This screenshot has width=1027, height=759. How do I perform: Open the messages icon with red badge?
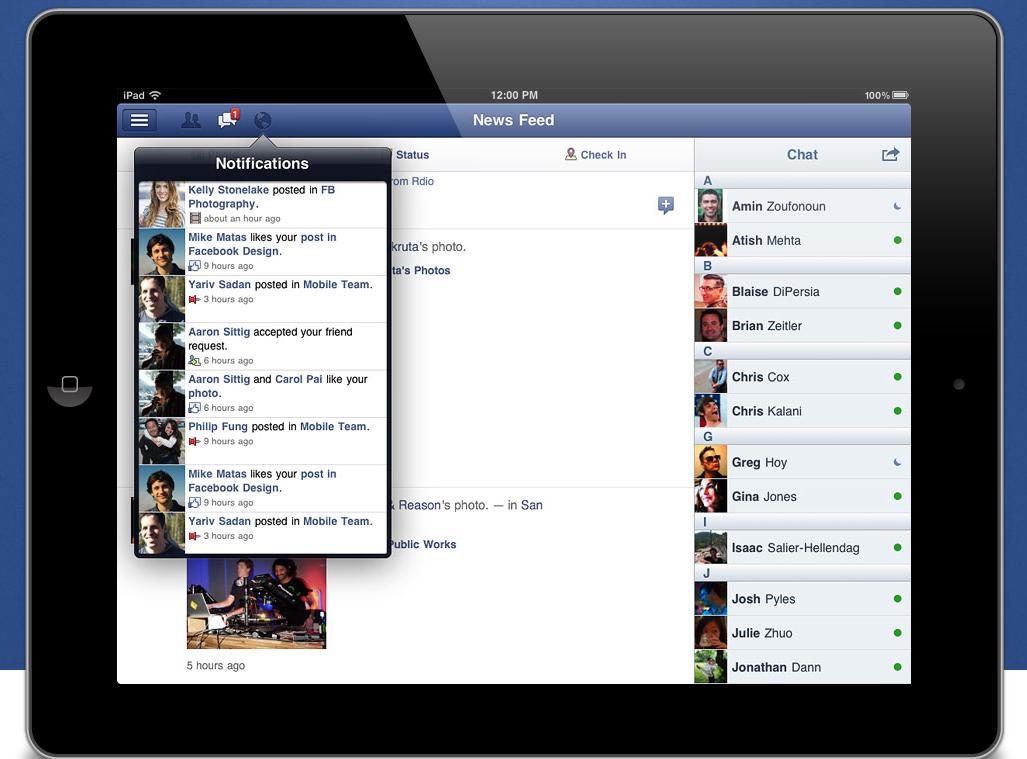pos(228,119)
